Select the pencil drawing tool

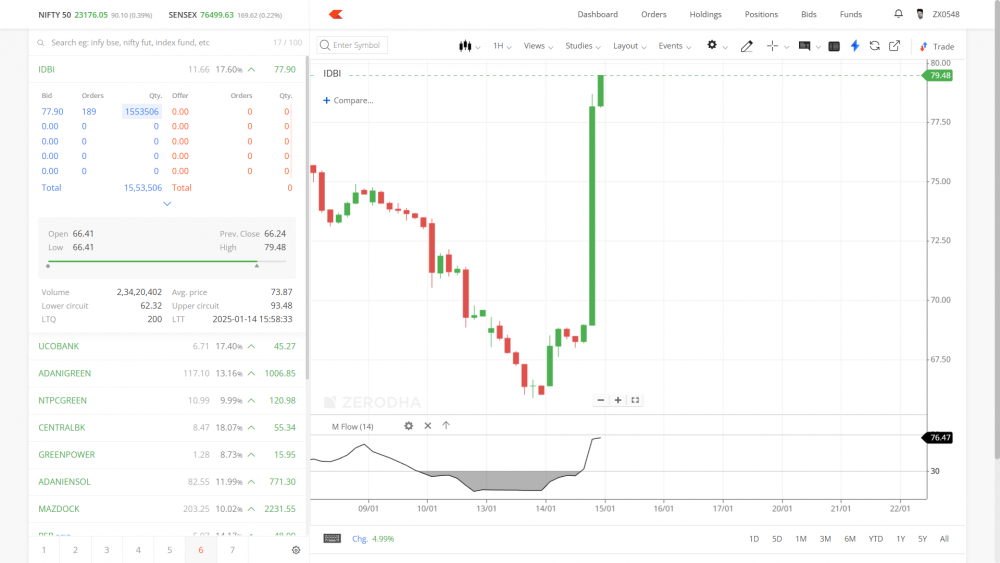point(746,46)
